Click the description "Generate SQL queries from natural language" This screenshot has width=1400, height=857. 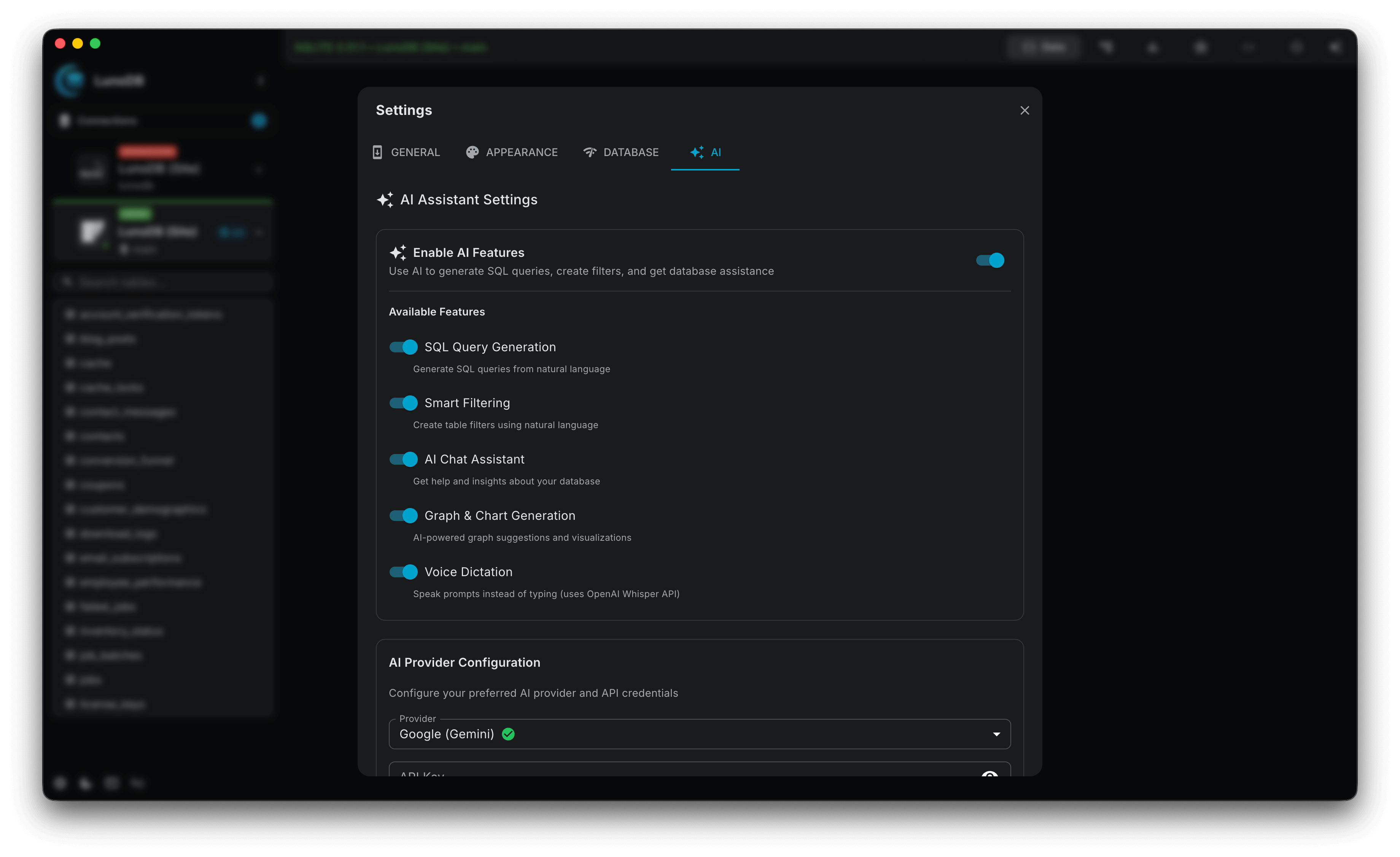click(511, 369)
